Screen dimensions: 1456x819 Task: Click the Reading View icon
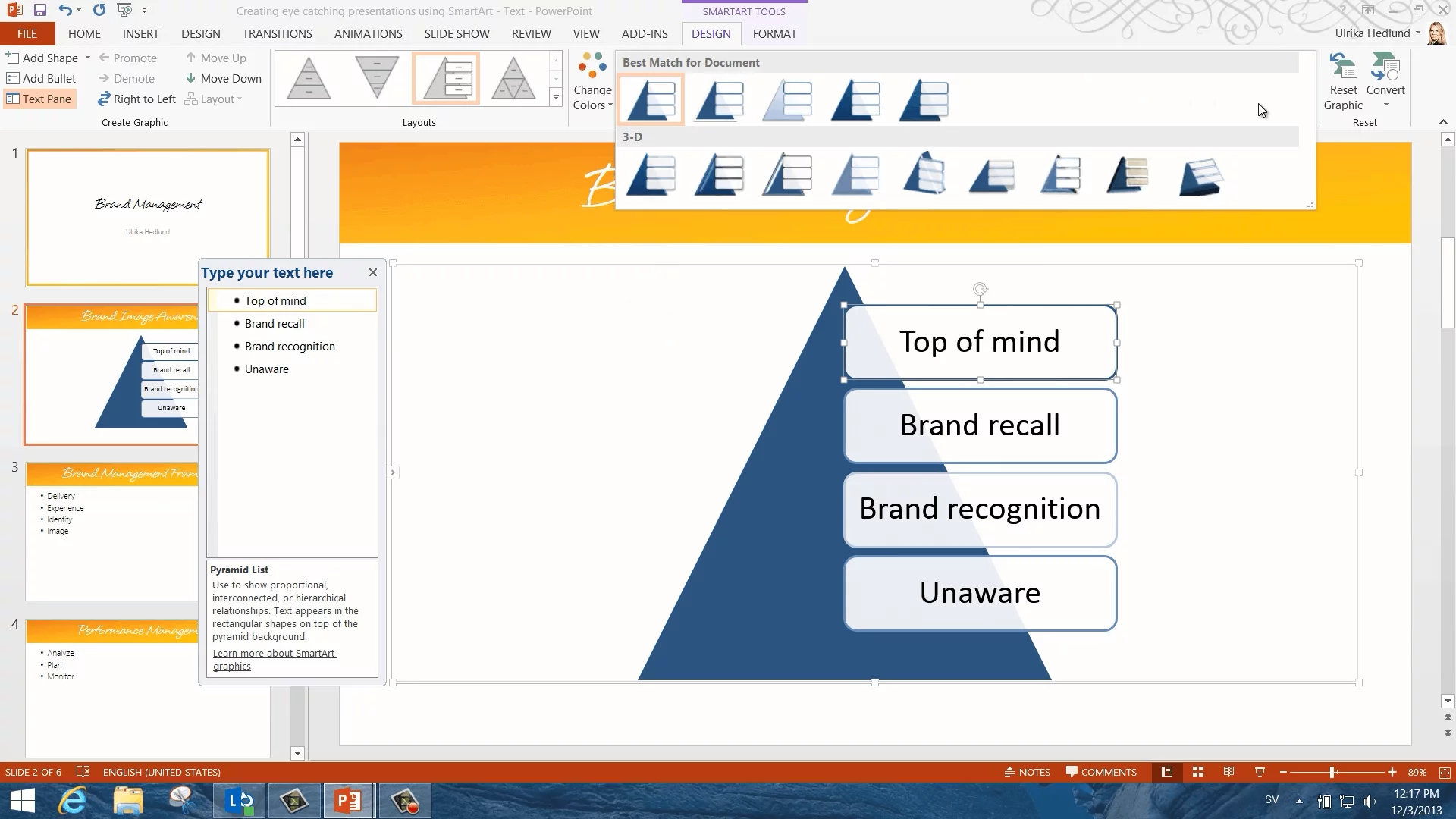1228,772
